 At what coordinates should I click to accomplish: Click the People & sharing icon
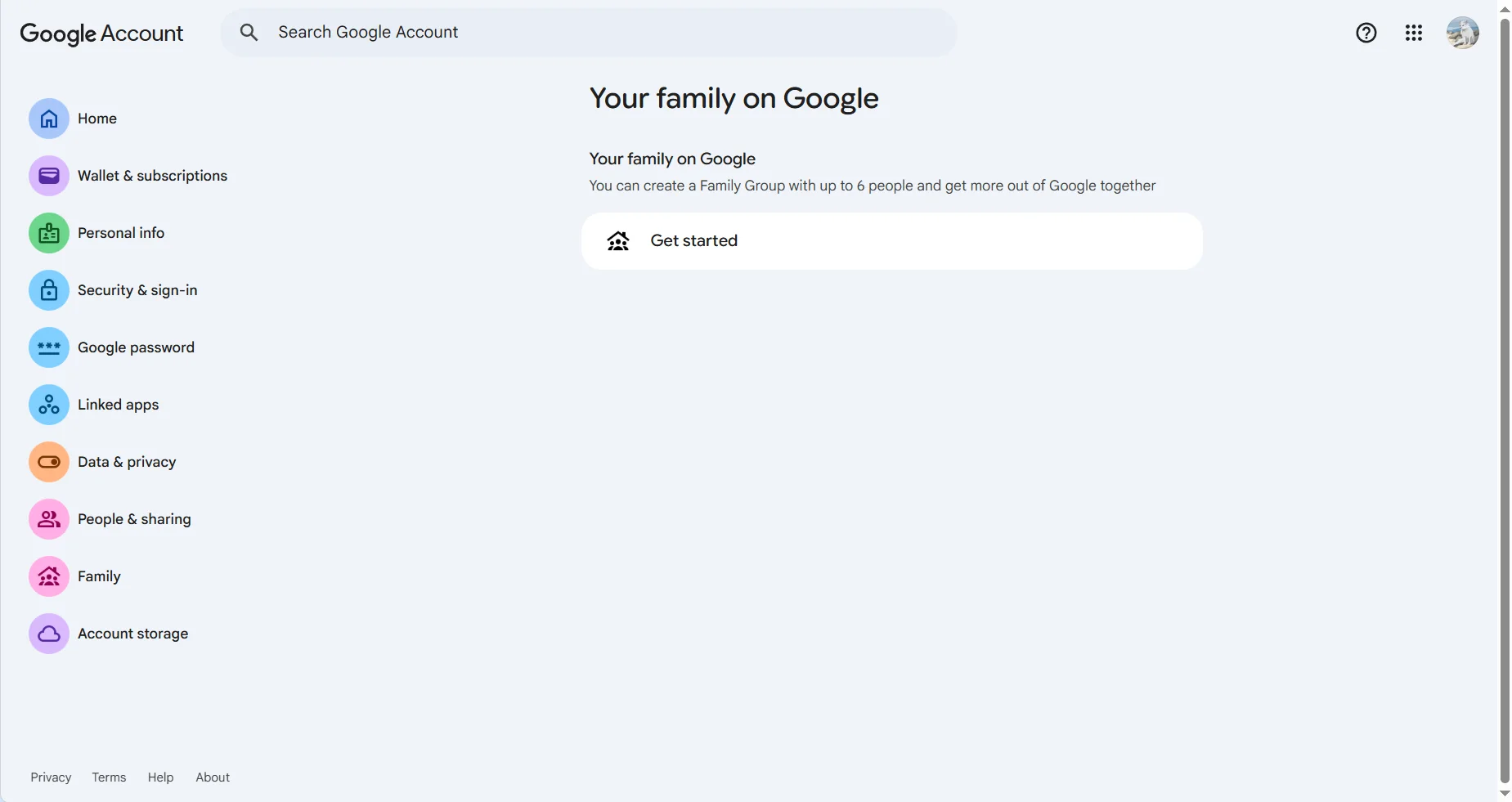coord(49,519)
